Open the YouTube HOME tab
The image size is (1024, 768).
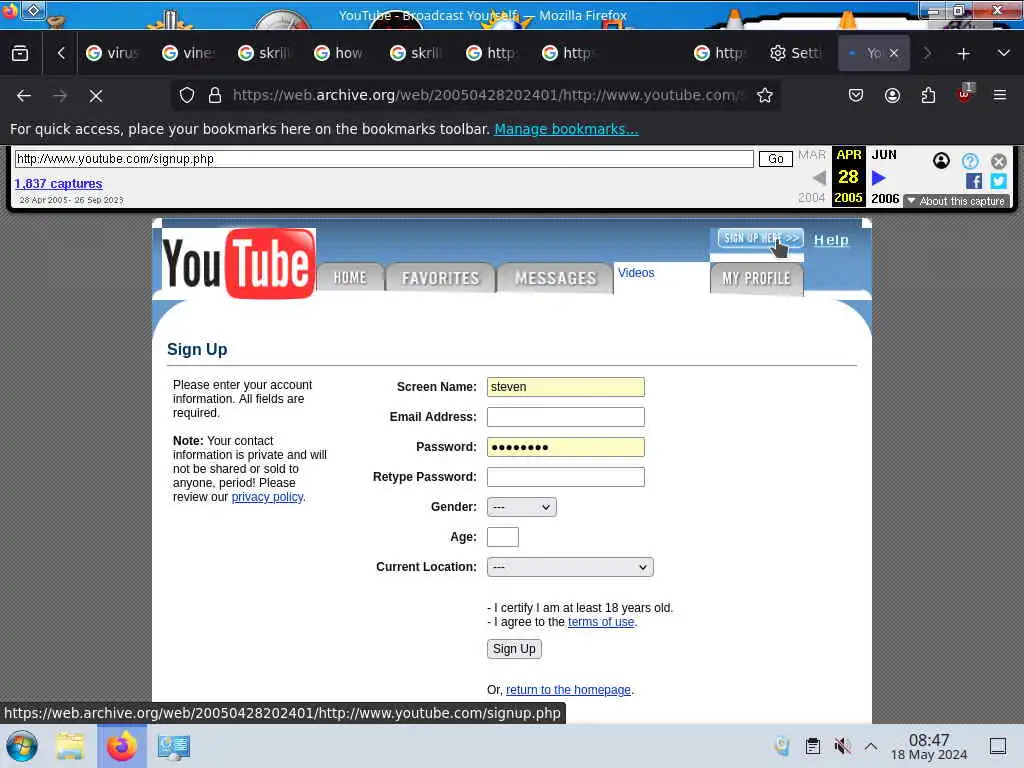[350, 278]
